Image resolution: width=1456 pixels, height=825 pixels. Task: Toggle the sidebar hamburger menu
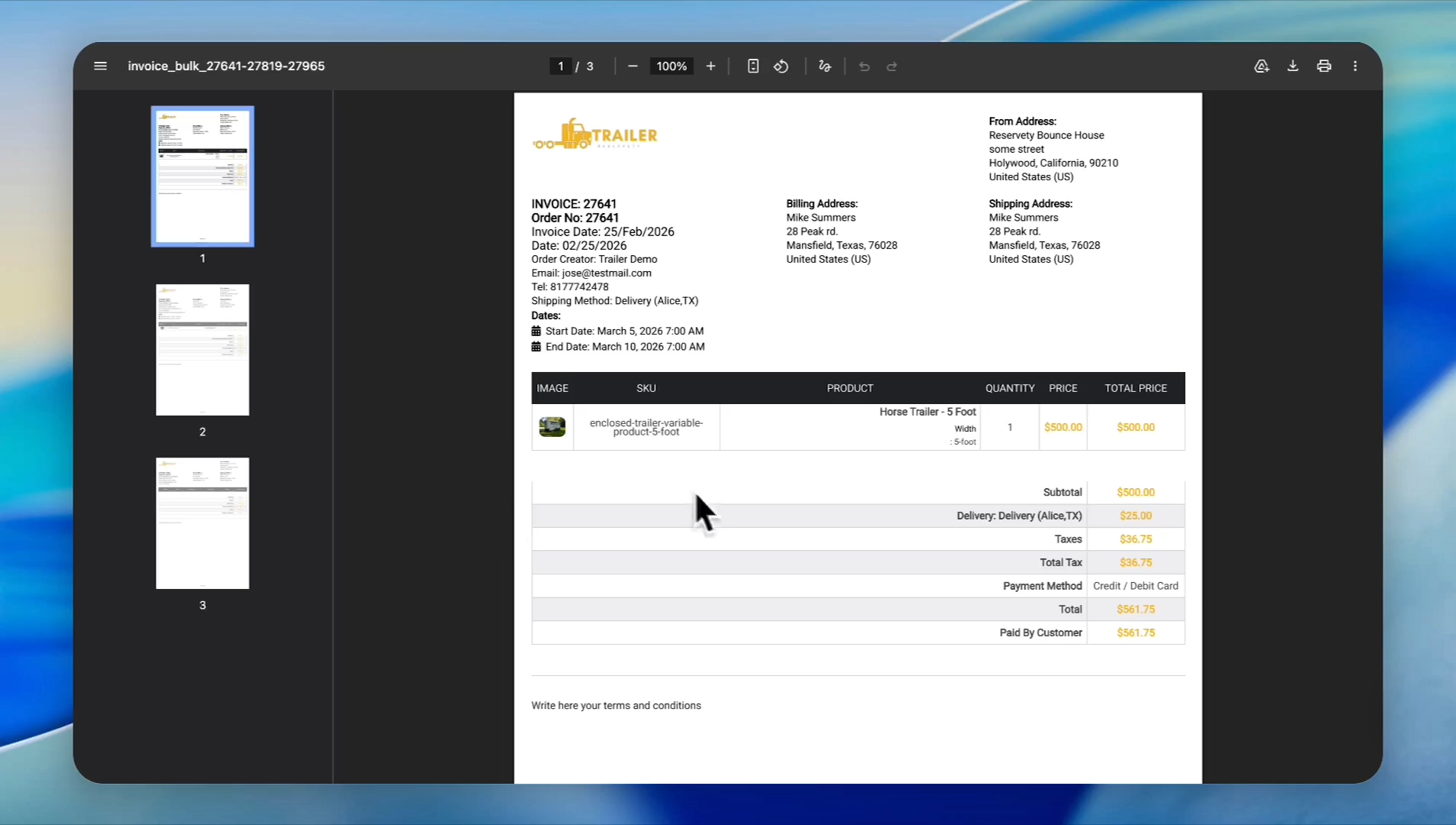click(100, 66)
